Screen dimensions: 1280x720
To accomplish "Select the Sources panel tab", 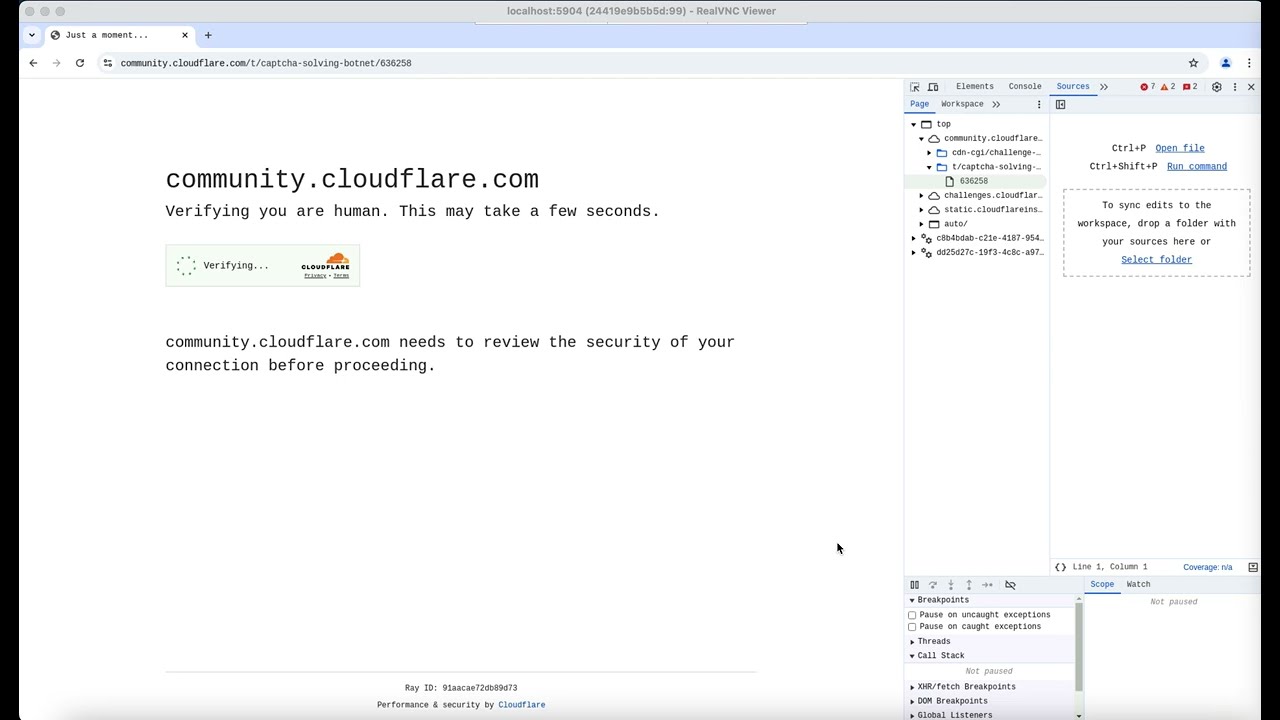I will [x=1073, y=87].
